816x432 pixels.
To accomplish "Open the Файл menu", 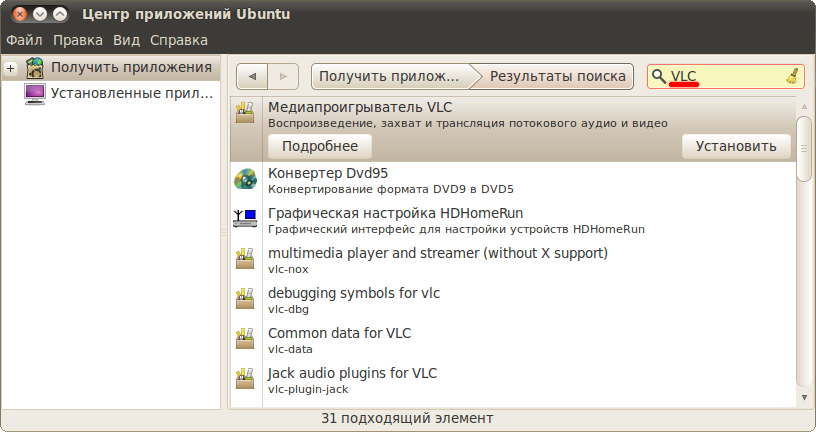I will pyautogui.click(x=24, y=40).
